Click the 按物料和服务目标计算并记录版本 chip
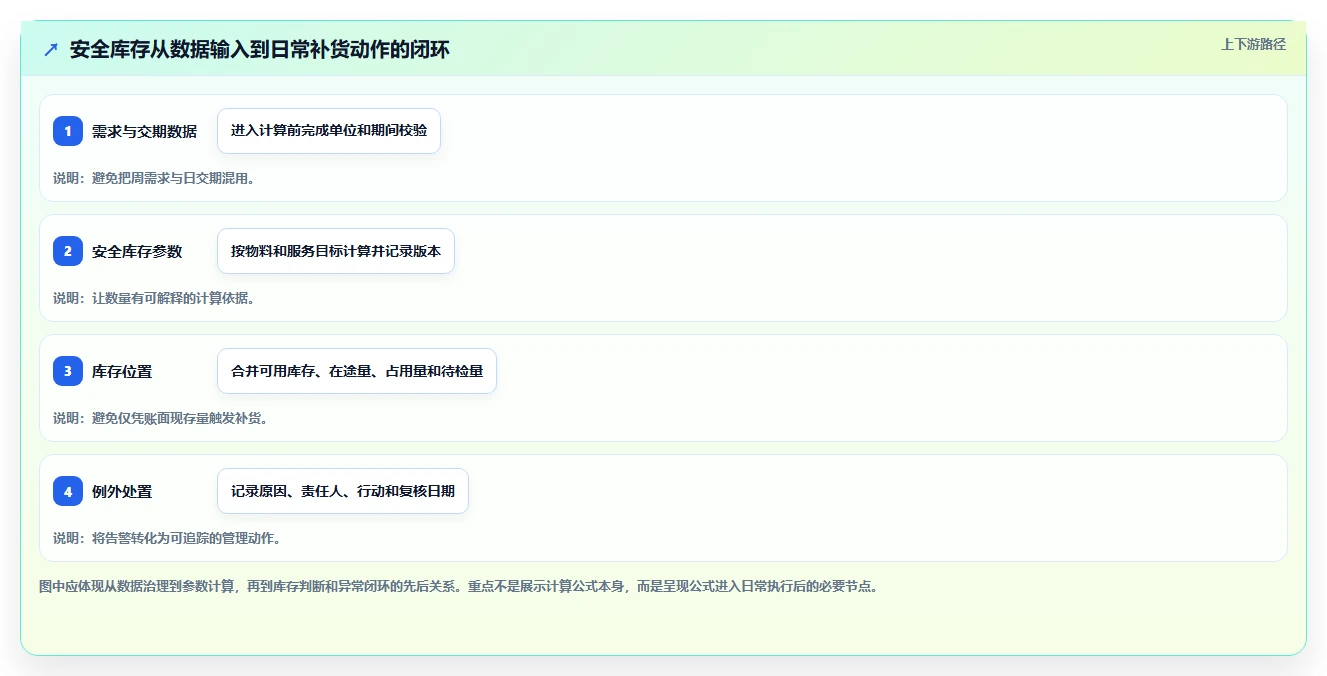1327x676 pixels. click(336, 251)
